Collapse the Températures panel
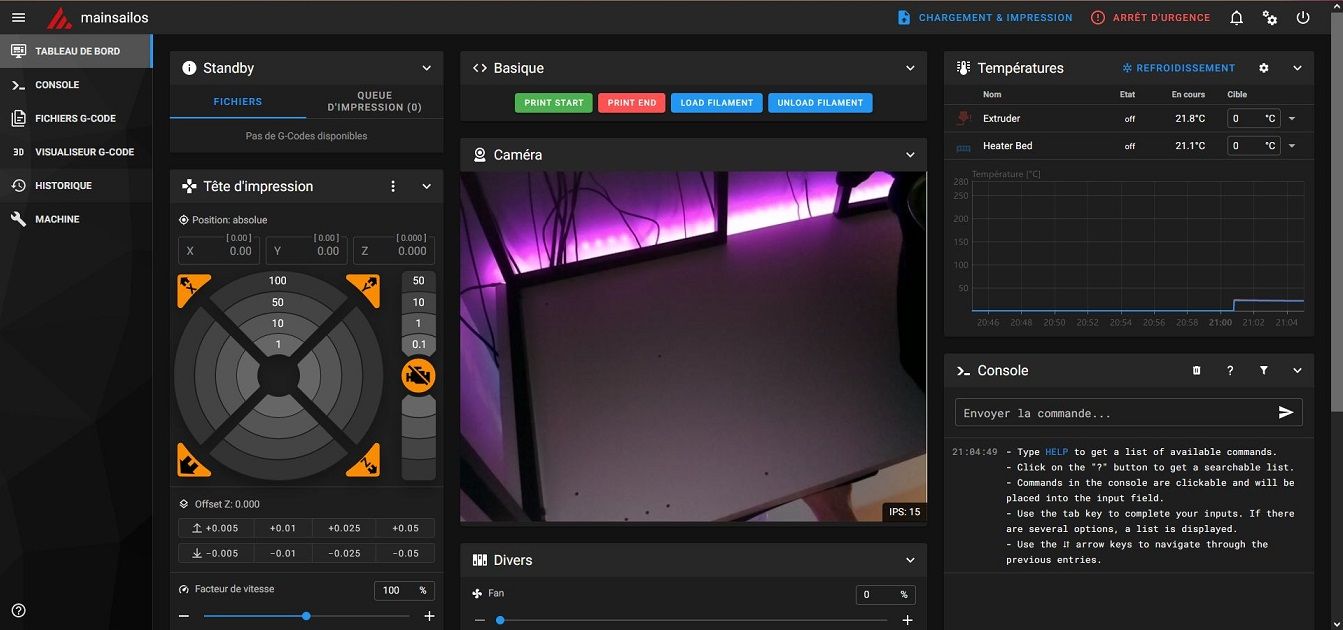This screenshot has height=630, width=1343. (1297, 68)
